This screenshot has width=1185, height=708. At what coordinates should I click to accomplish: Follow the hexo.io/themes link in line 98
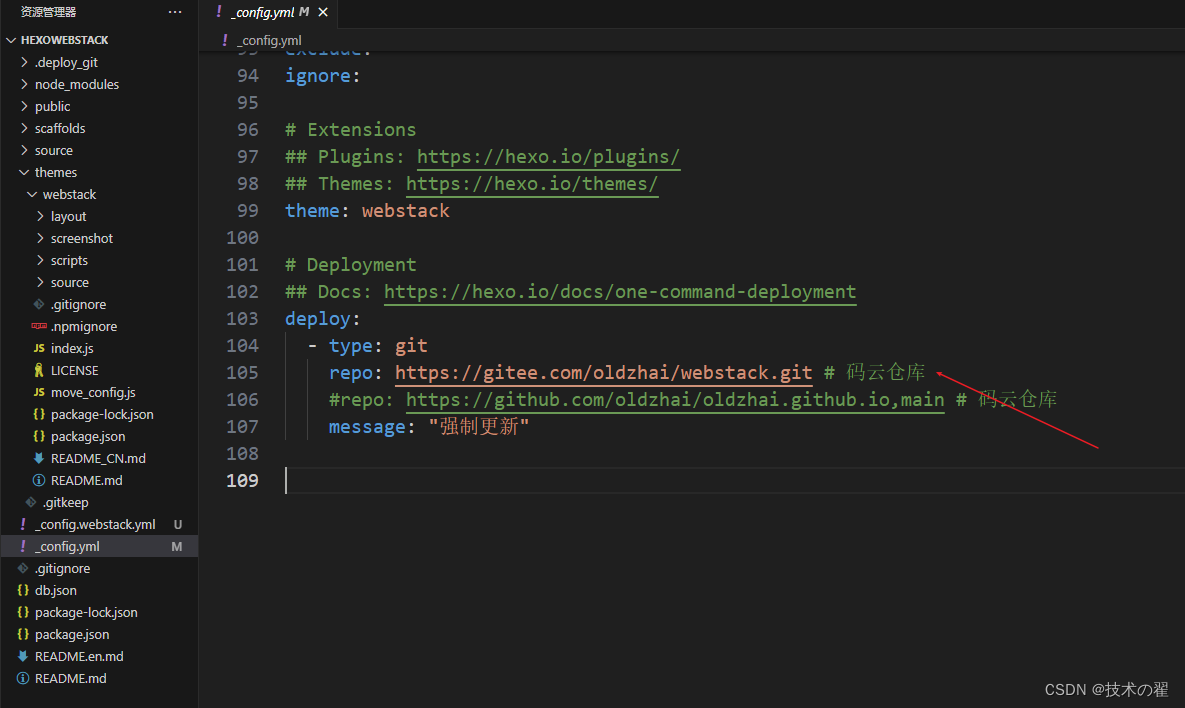531,184
